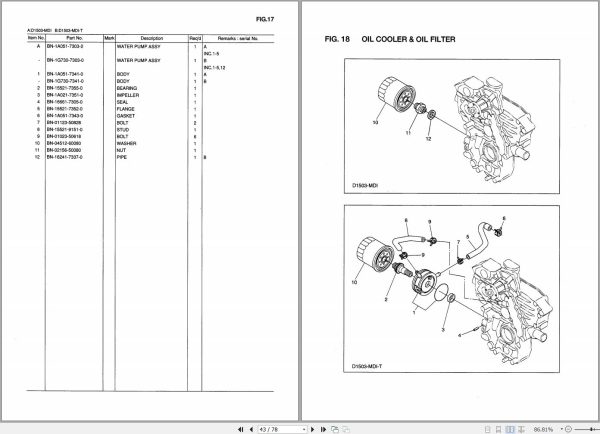This screenshot has height=434, width=600.
Task: Jump to the last page
Action: point(323,429)
